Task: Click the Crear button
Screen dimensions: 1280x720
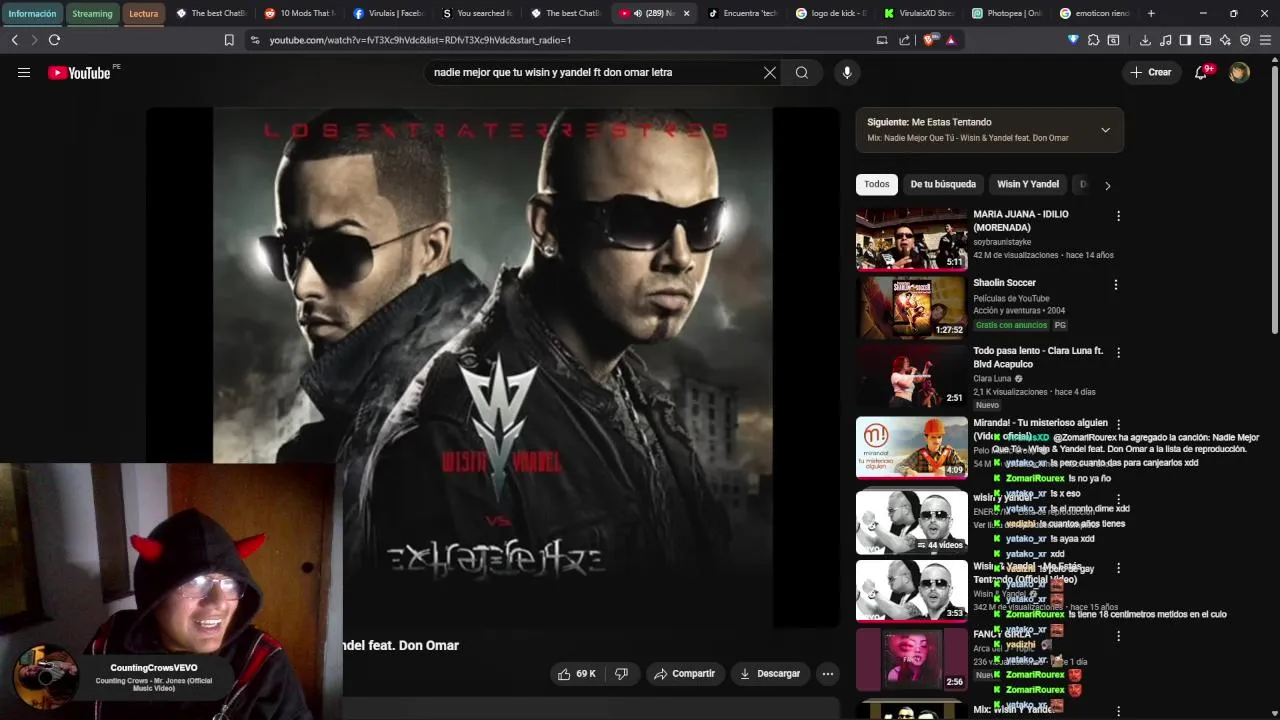Action: (1150, 72)
